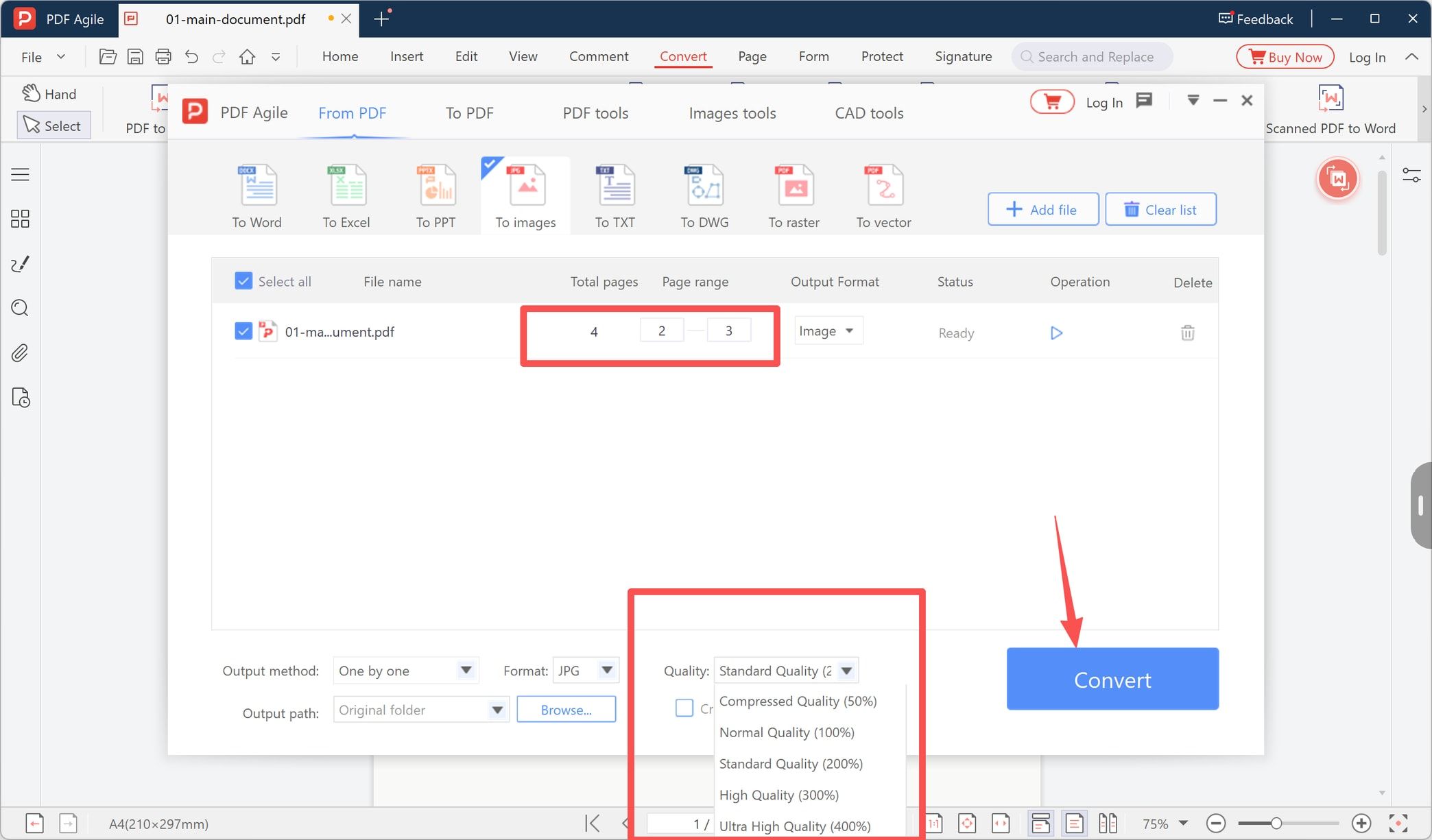Image resolution: width=1432 pixels, height=840 pixels.
Task: Open the CAD tools tab
Action: 869,113
